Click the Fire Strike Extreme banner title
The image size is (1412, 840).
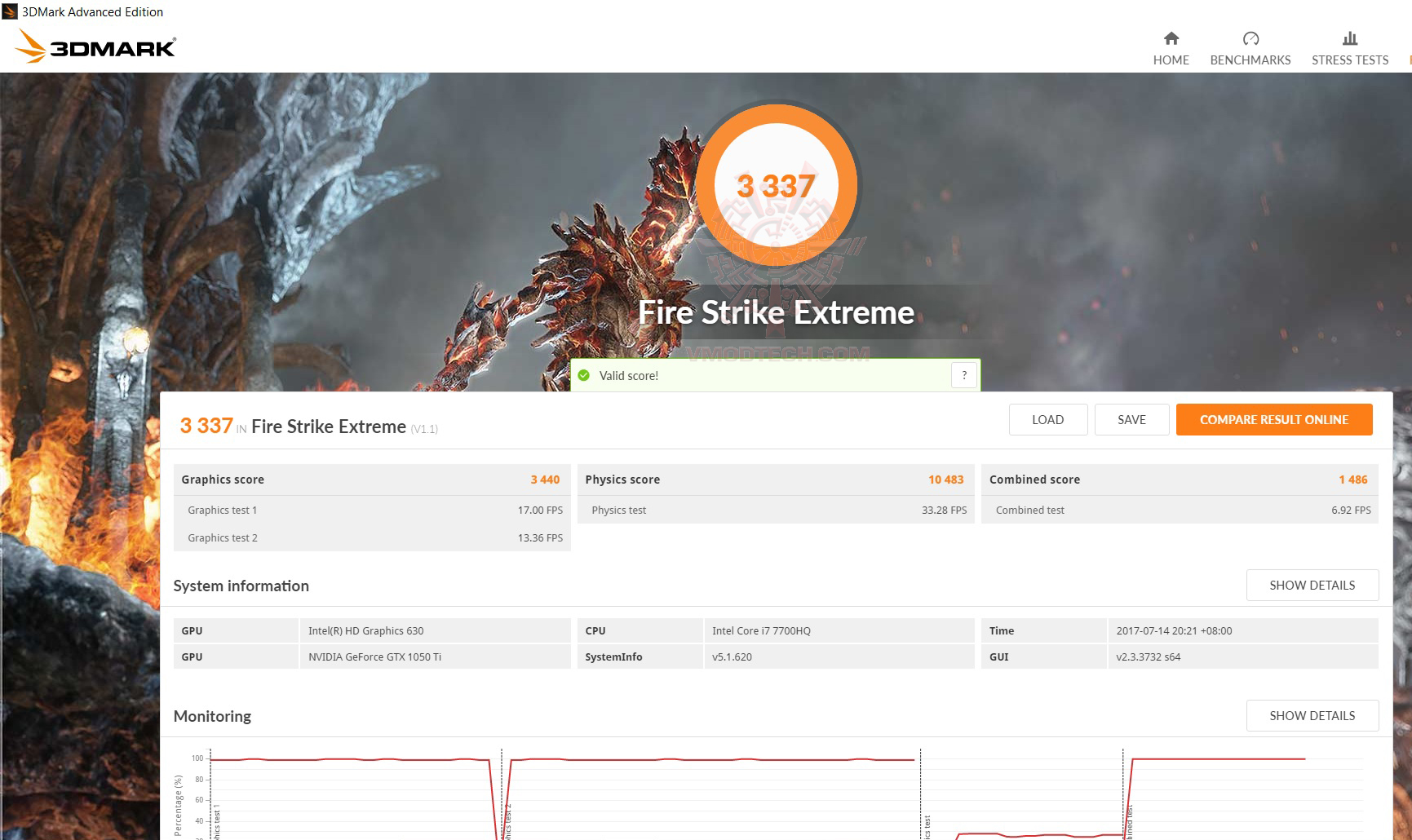click(x=776, y=312)
